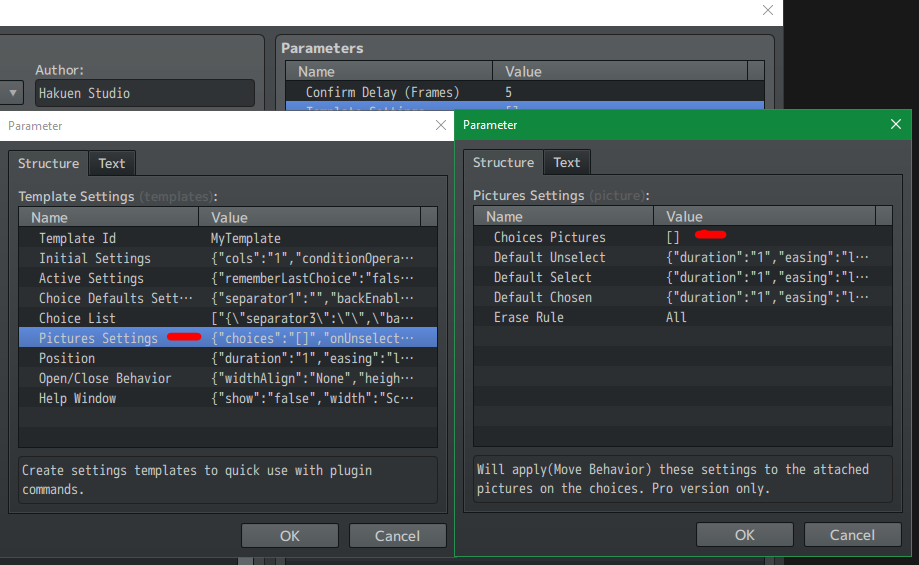Select Structure tab in left Parameter dialog
This screenshot has height=565, width=919.
coord(48,163)
